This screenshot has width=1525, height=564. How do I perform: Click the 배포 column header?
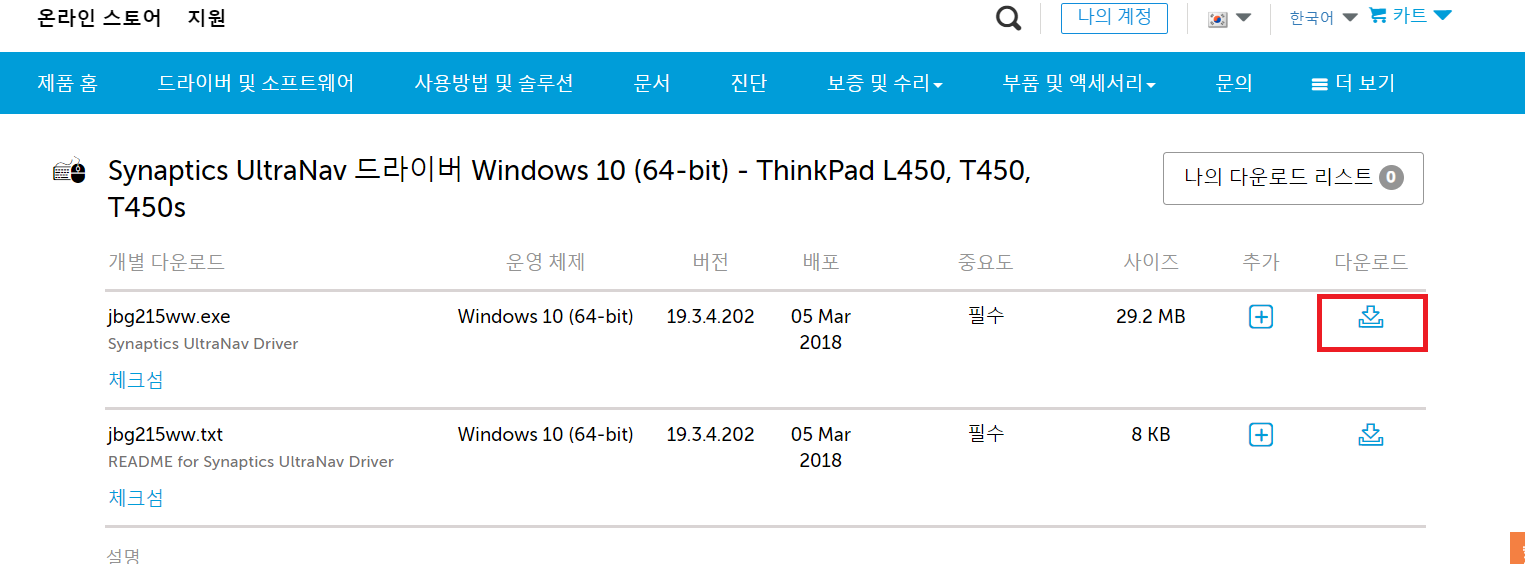click(x=821, y=263)
